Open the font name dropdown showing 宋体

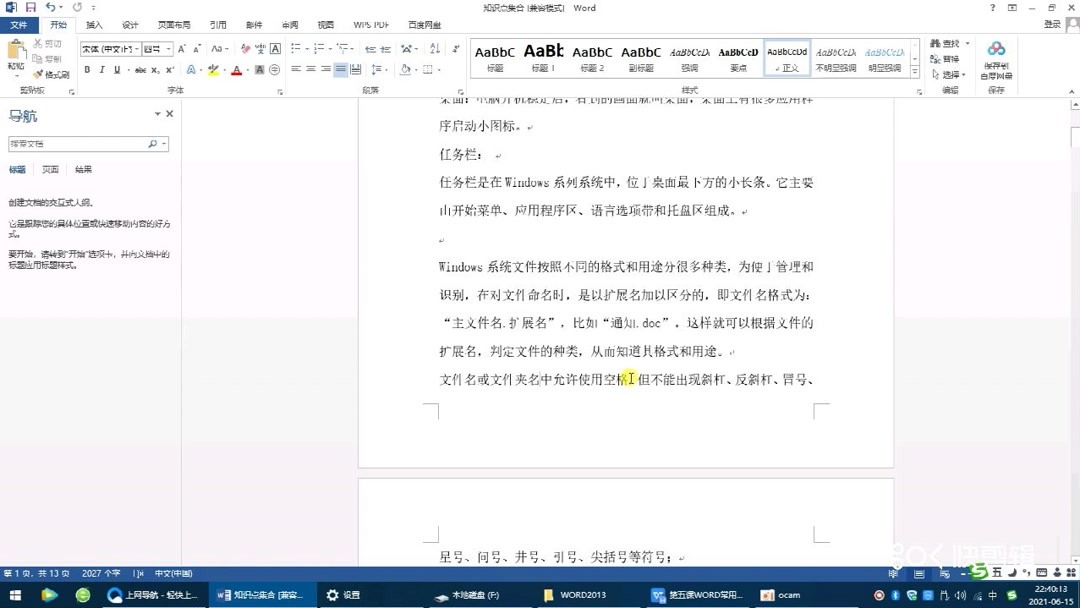coord(108,49)
